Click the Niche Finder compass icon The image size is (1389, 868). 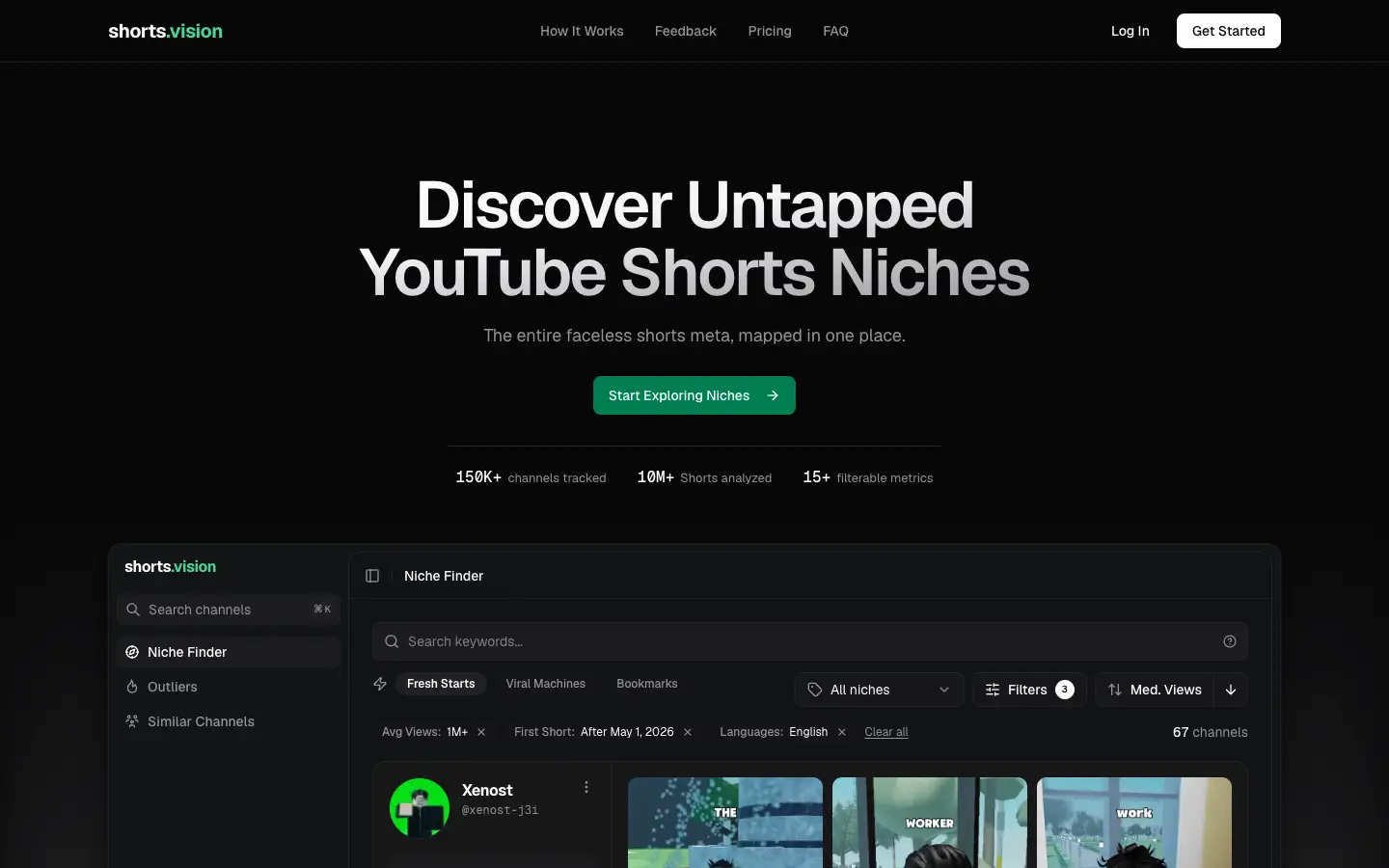pos(132,652)
